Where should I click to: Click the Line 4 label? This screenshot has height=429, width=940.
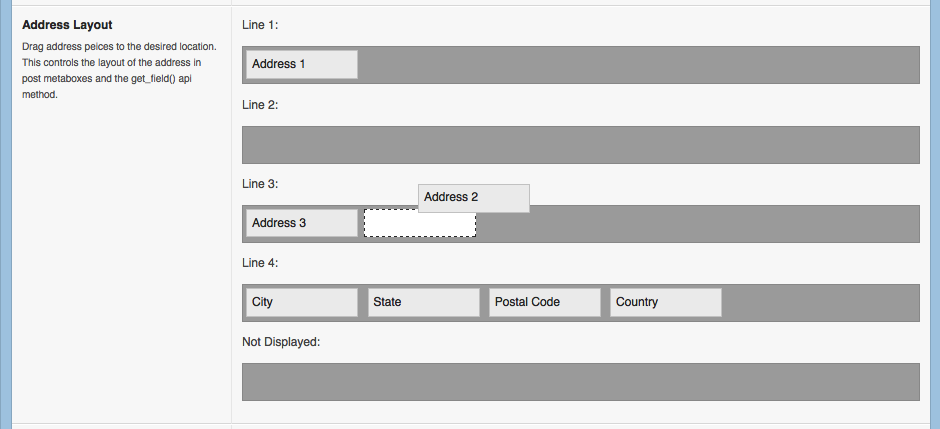point(260,263)
